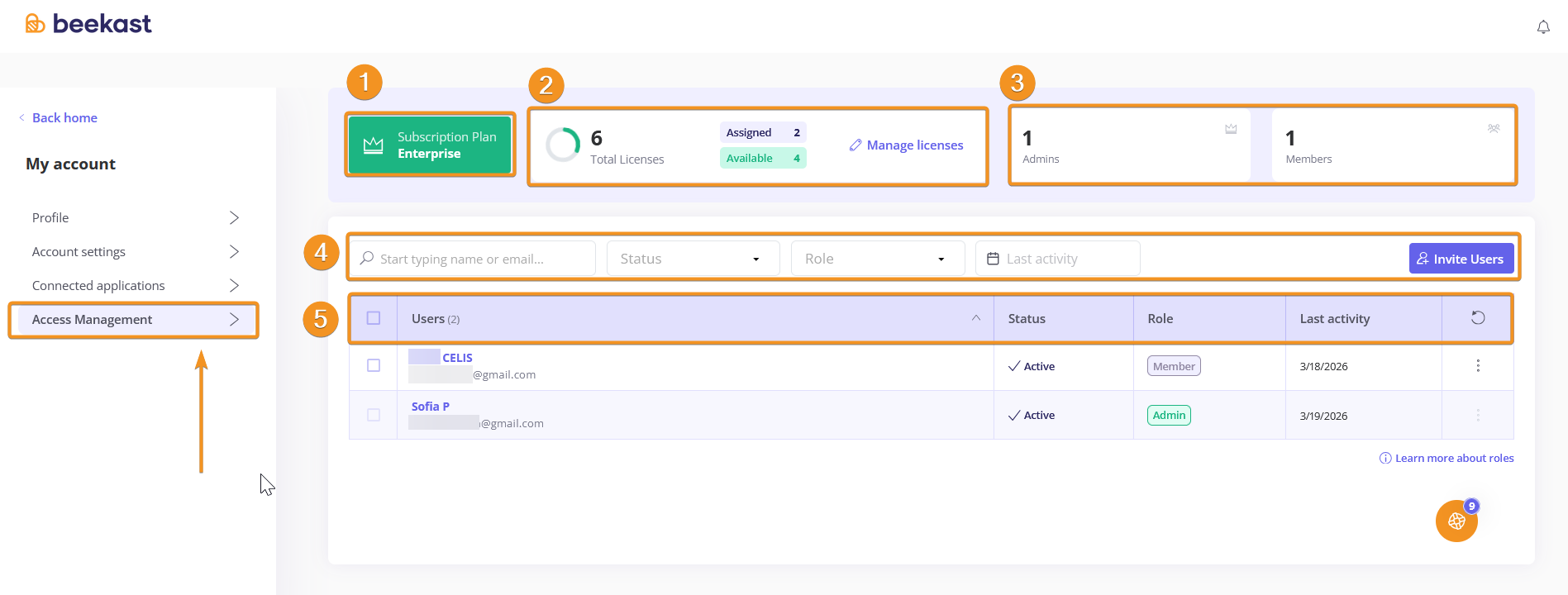
Task: Open the Status filter dropdown
Action: pyautogui.click(x=693, y=259)
